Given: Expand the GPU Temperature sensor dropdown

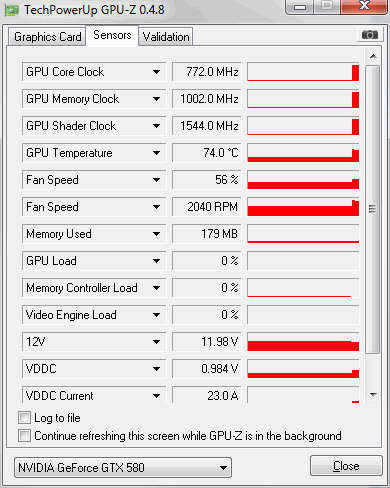Looking at the screenshot, I should 156,153.
